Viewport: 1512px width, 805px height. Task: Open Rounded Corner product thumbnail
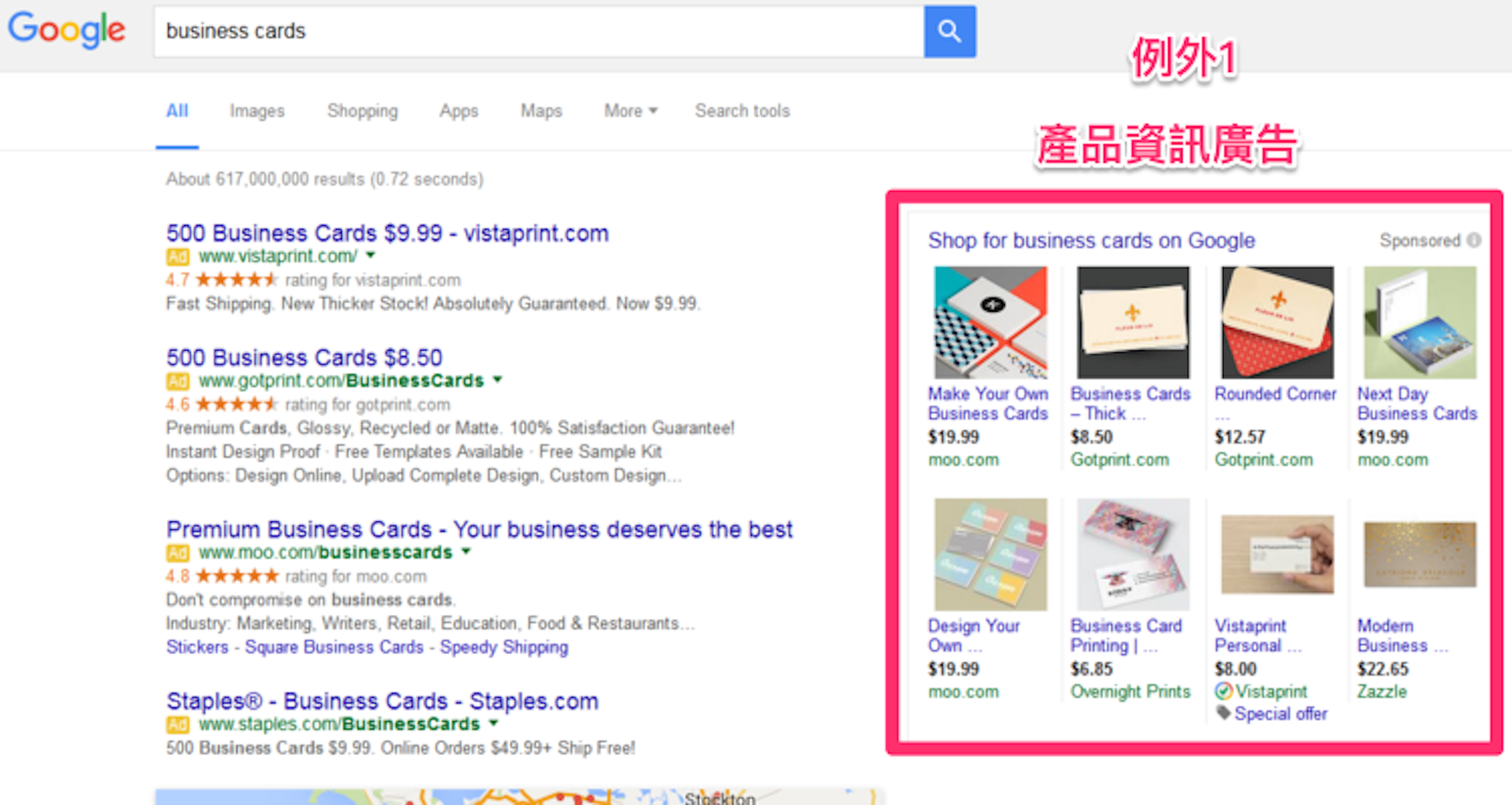coord(1277,322)
